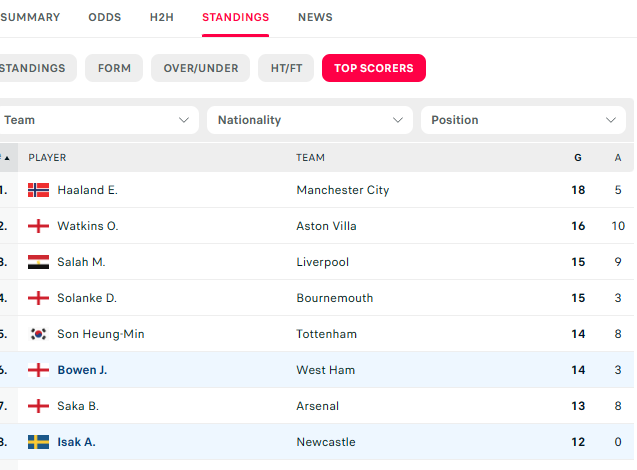Open team West Ham

coord(326,370)
